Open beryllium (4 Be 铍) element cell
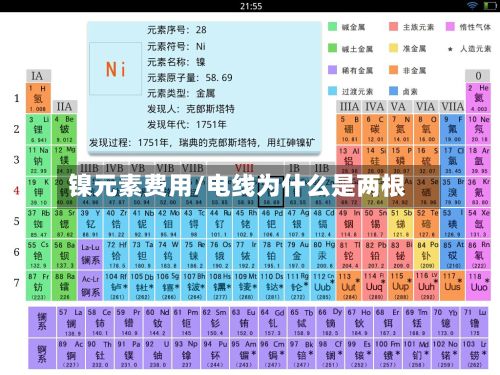The width and height of the screenshot is (500, 375). (x=65, y=129)
